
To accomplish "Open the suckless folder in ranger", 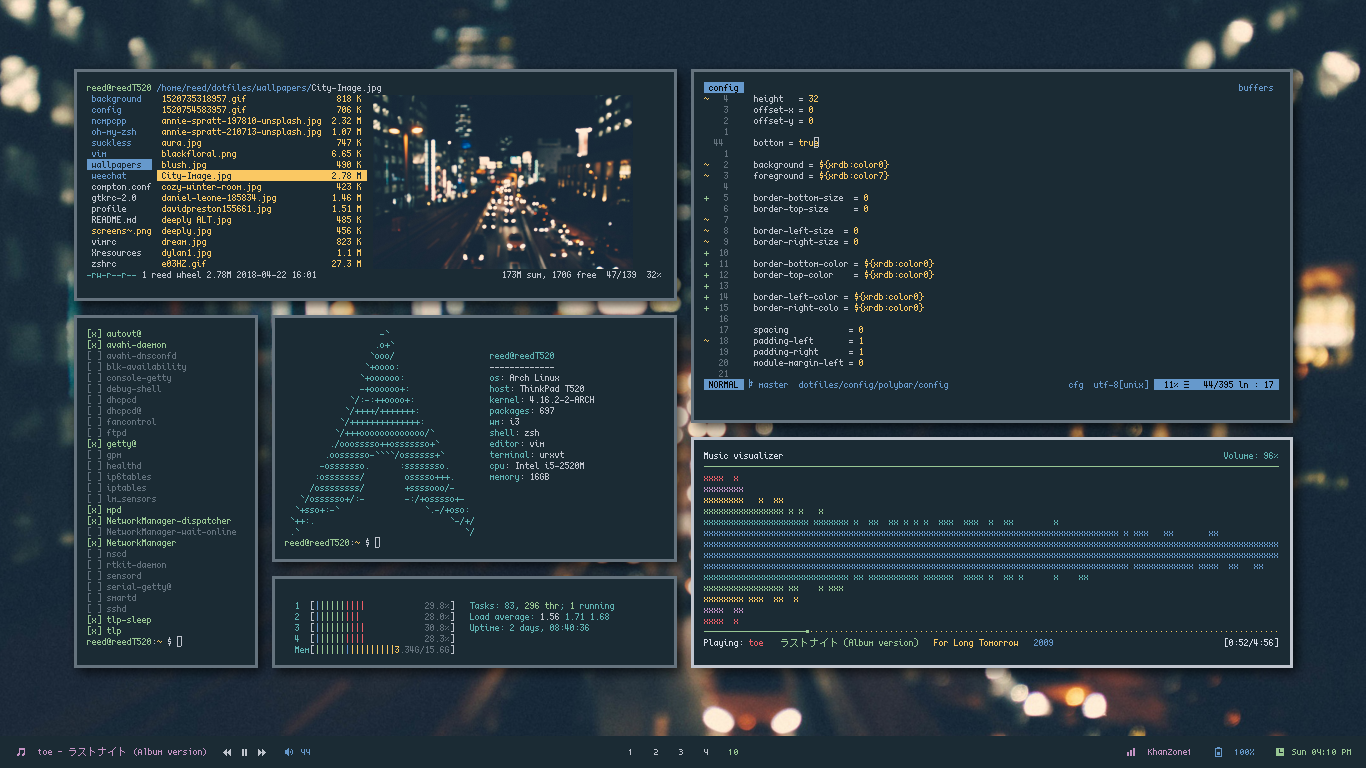I will (111, 143).
